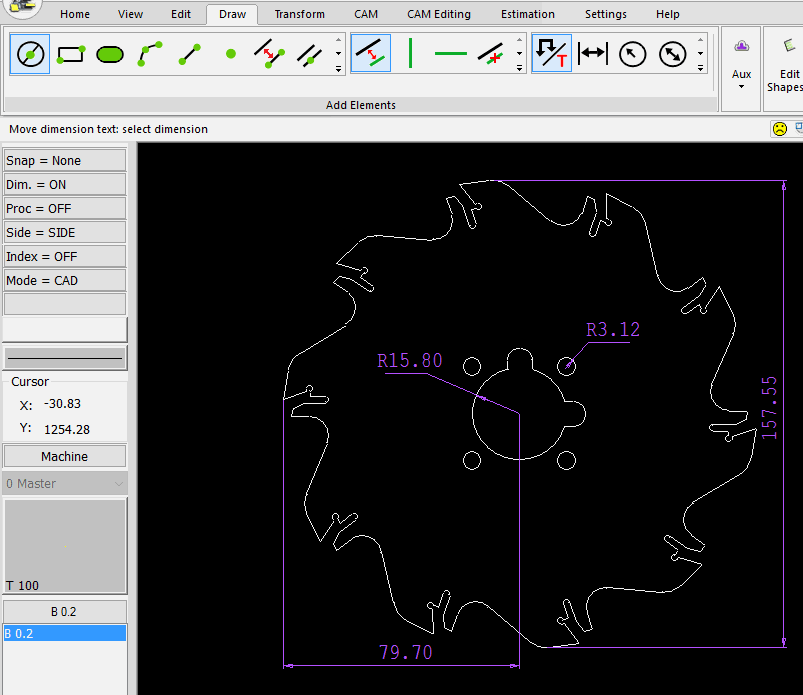Click the diameter dimension tool
This screenshot has width=803, height=695.
pyautogui.click(x=673, y=53)
